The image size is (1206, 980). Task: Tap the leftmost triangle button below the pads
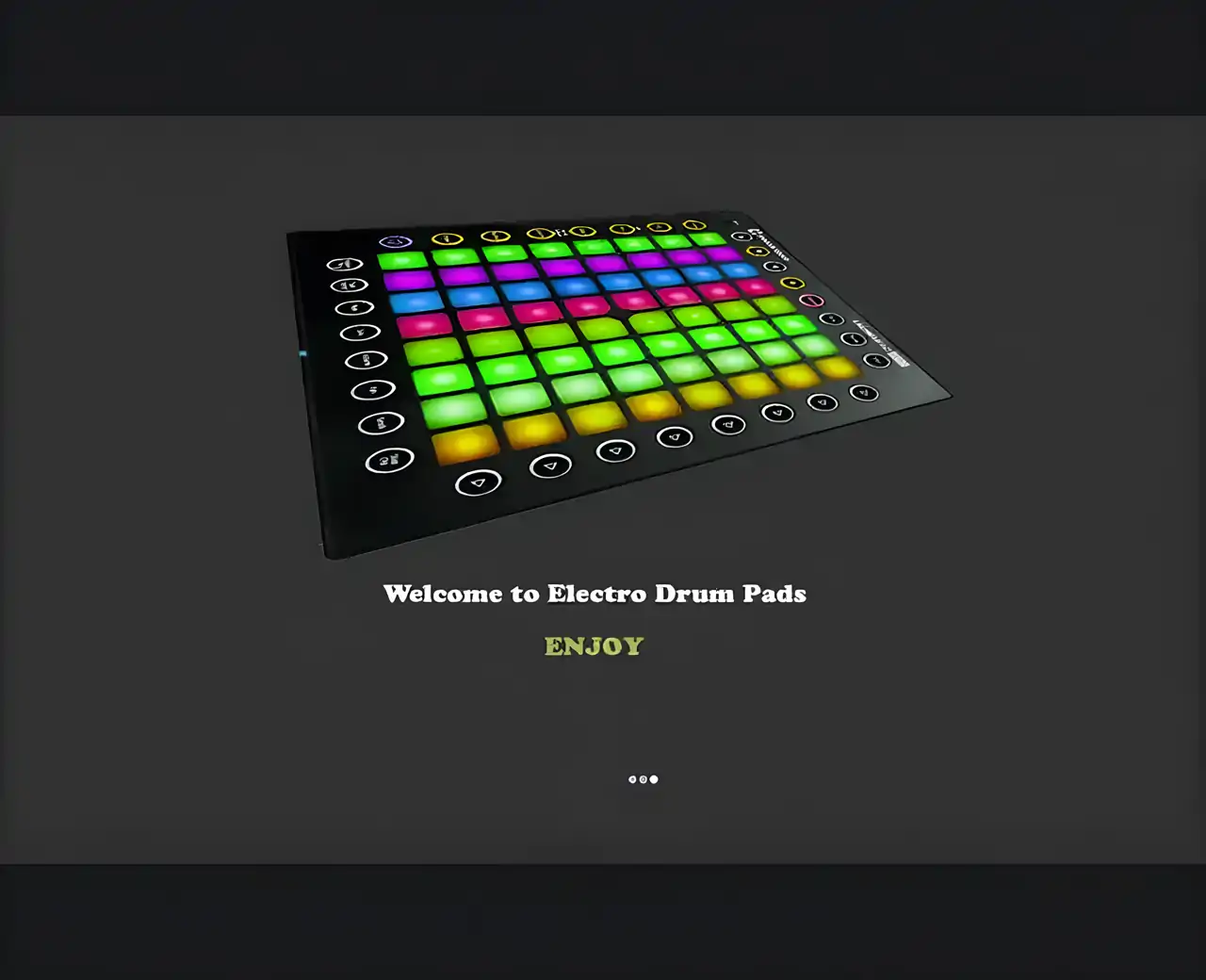click(x=478, y=483)
